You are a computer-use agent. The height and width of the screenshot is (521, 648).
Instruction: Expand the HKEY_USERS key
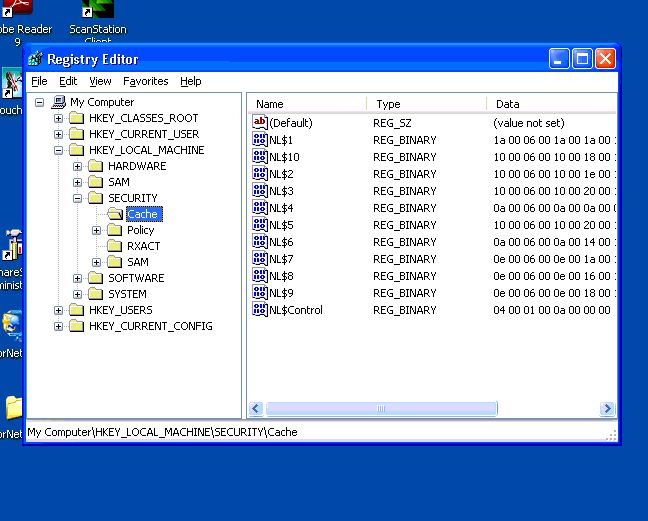tap(58, 310)
